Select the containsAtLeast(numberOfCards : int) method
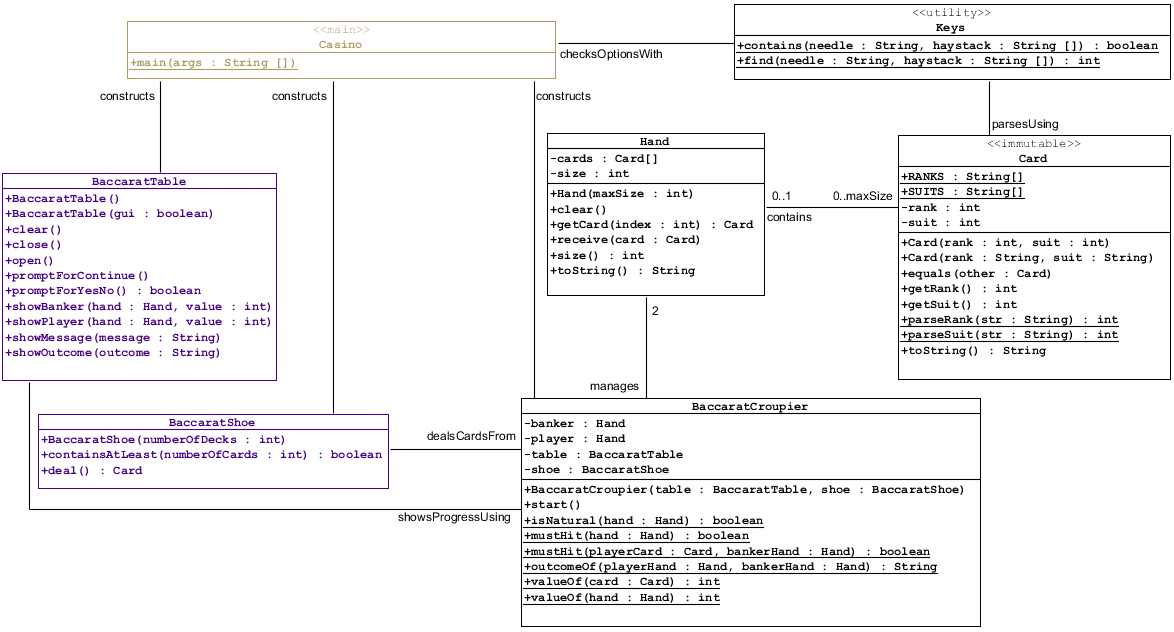 [x=211, y=455]
